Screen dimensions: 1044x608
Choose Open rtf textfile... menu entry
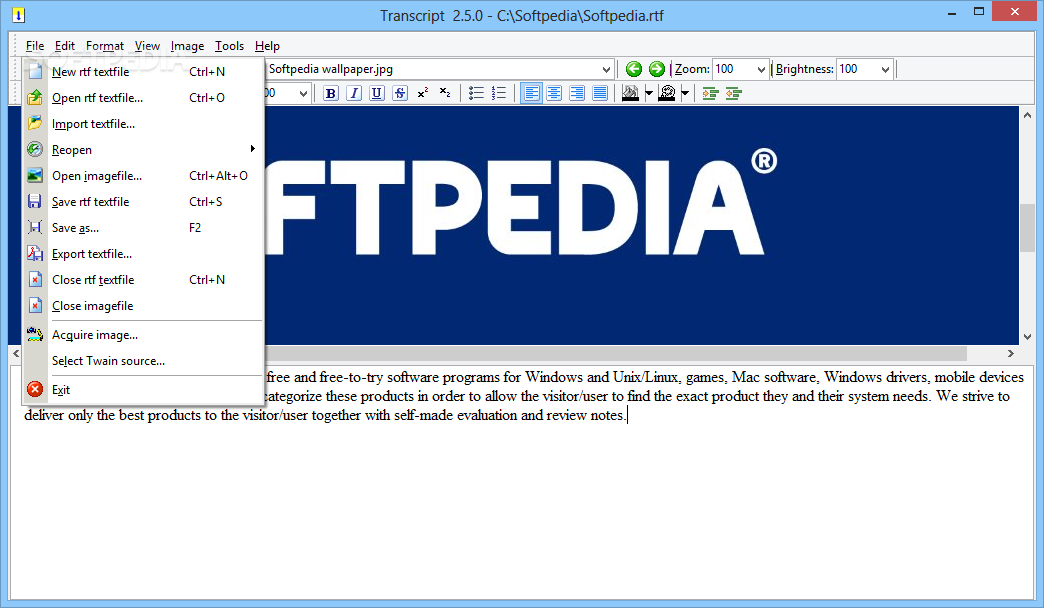click(x=143, y=97)
